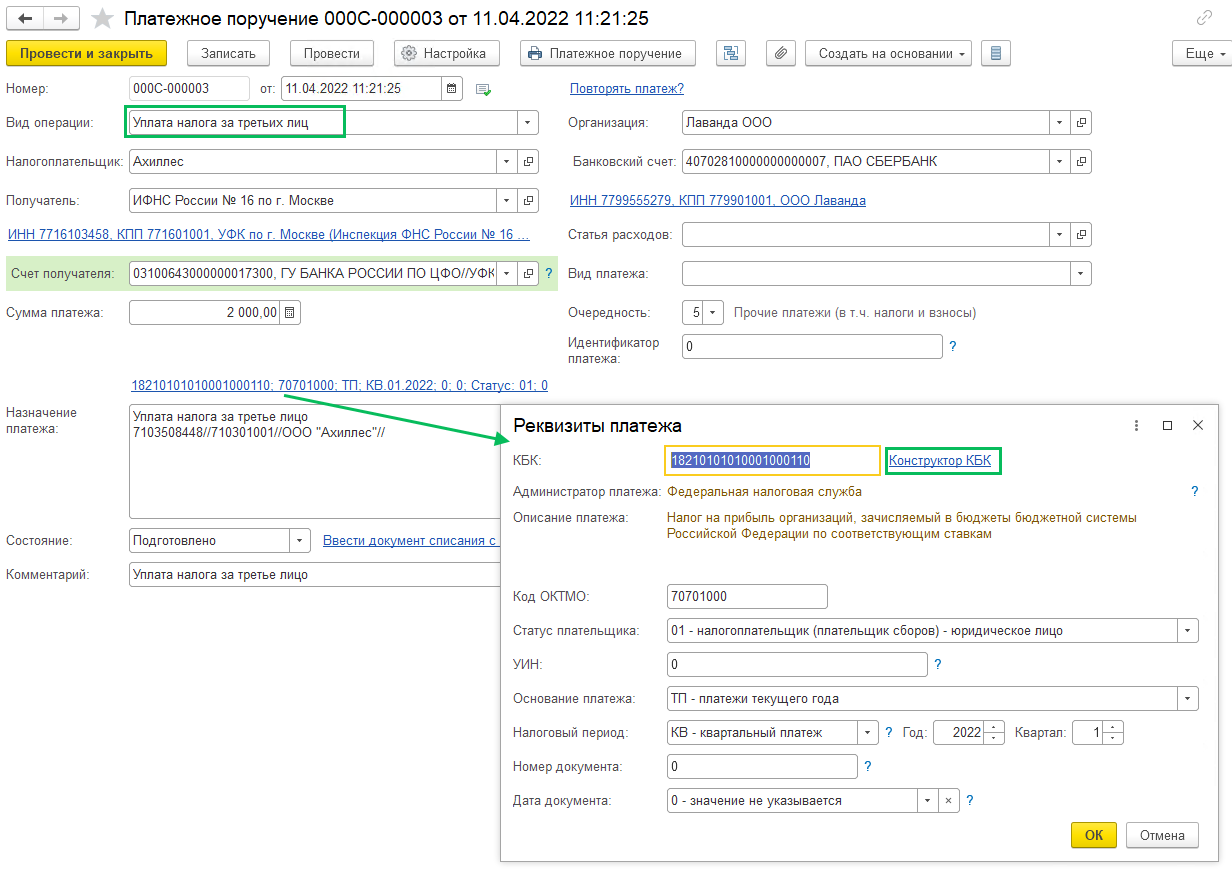
Task: Expand Основание платежа dropdown
Action: click(1188, 699)
